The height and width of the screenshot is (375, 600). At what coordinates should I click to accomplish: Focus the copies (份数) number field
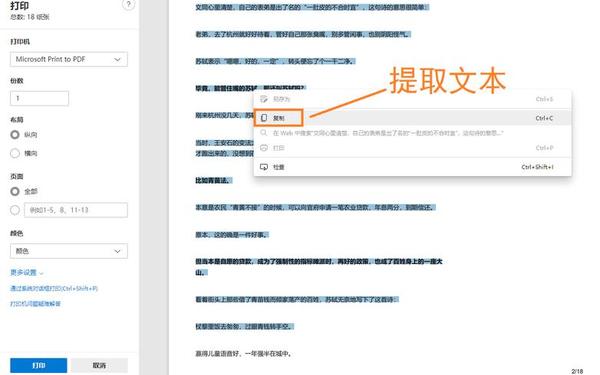click(39, 98)
